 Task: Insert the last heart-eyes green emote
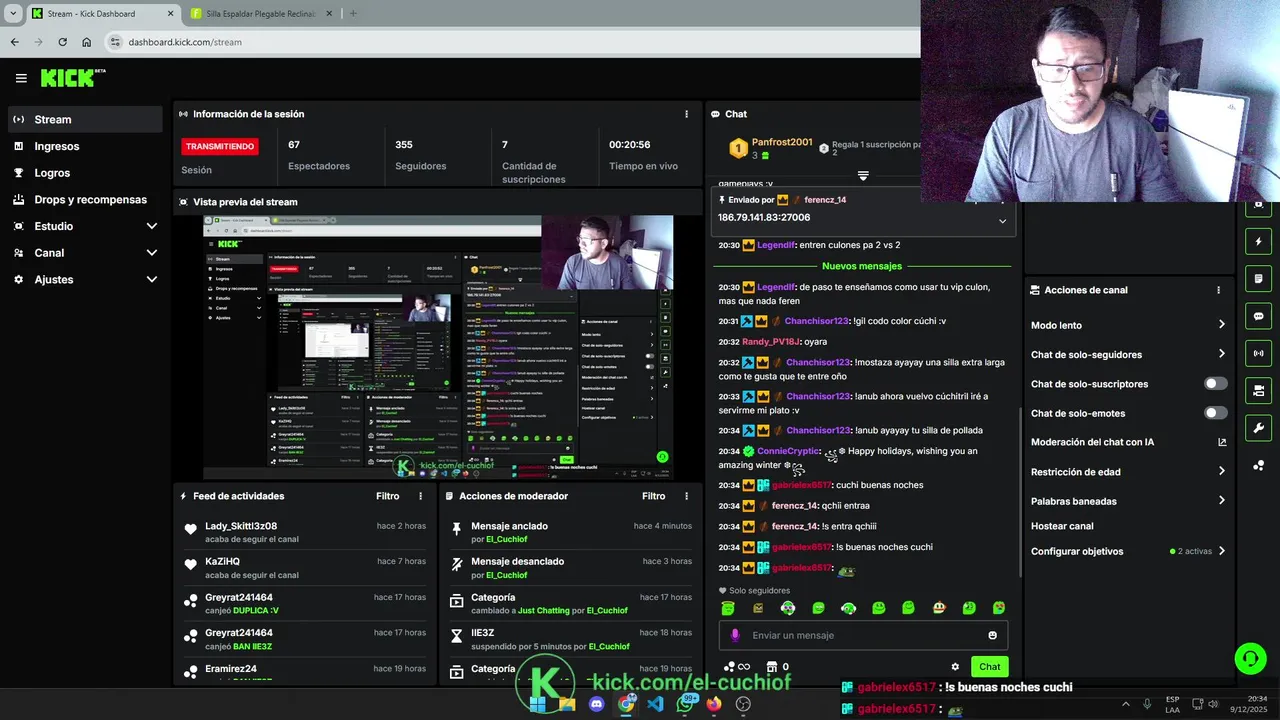998,608
